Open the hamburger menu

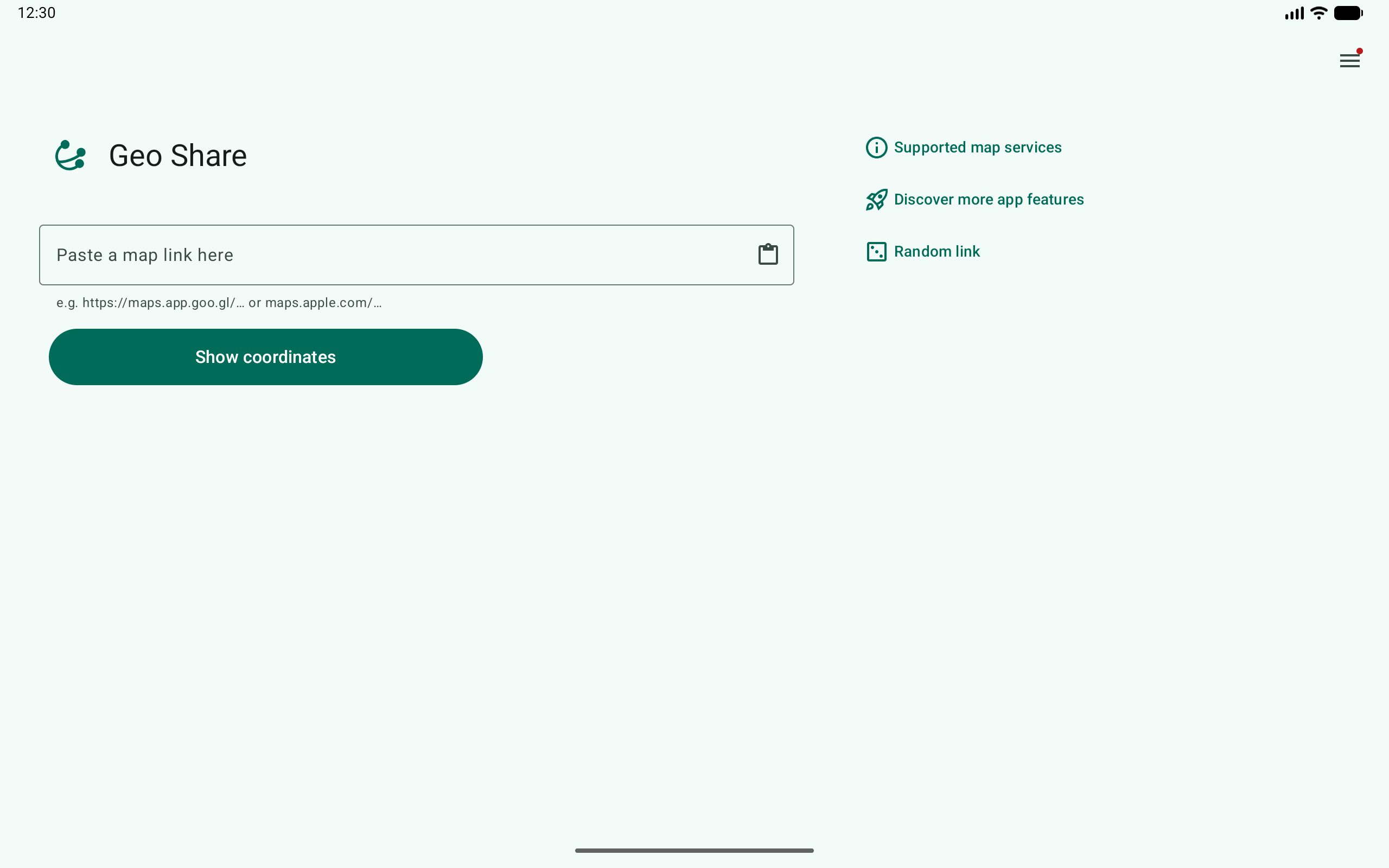coord(1349,61)
